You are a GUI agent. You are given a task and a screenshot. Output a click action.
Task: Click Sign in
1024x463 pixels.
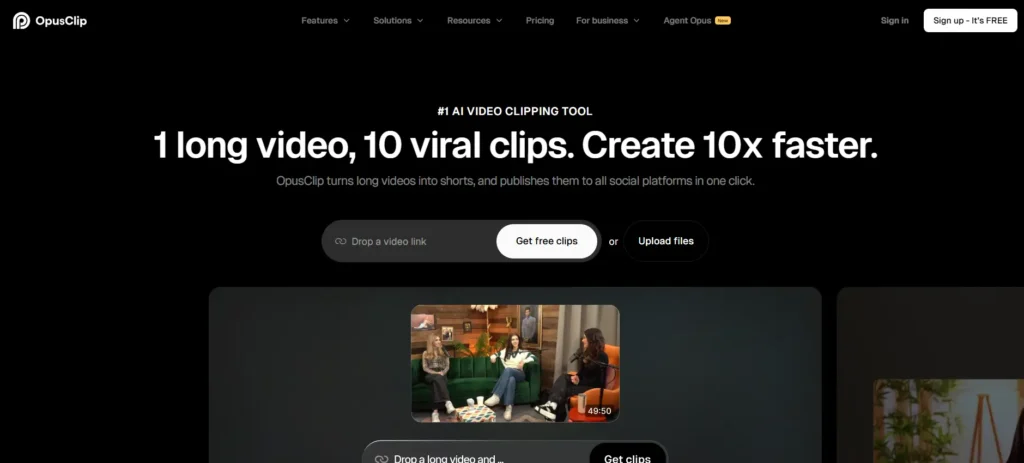pos(894,20)
